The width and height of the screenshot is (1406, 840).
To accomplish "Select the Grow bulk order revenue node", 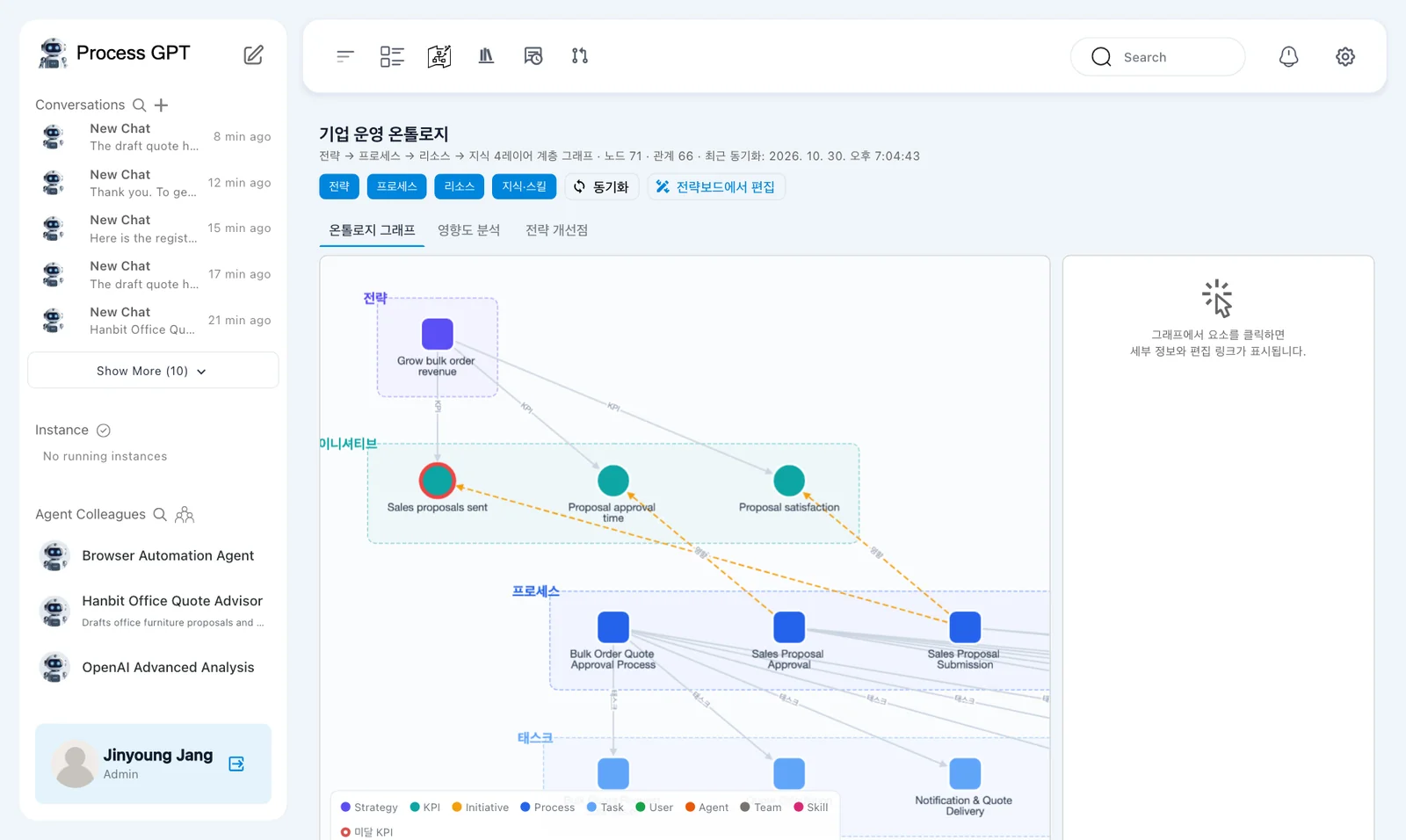I will coord(438,334).
